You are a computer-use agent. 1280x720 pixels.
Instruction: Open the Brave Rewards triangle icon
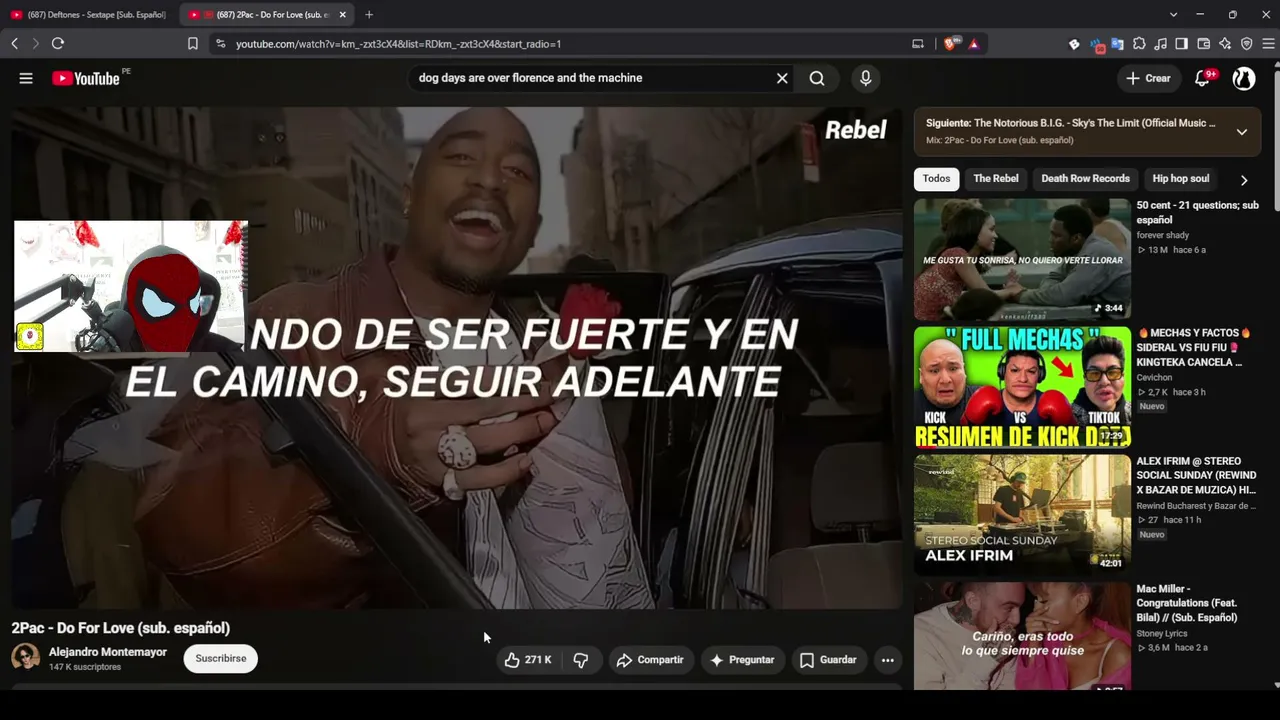[974, 44]
